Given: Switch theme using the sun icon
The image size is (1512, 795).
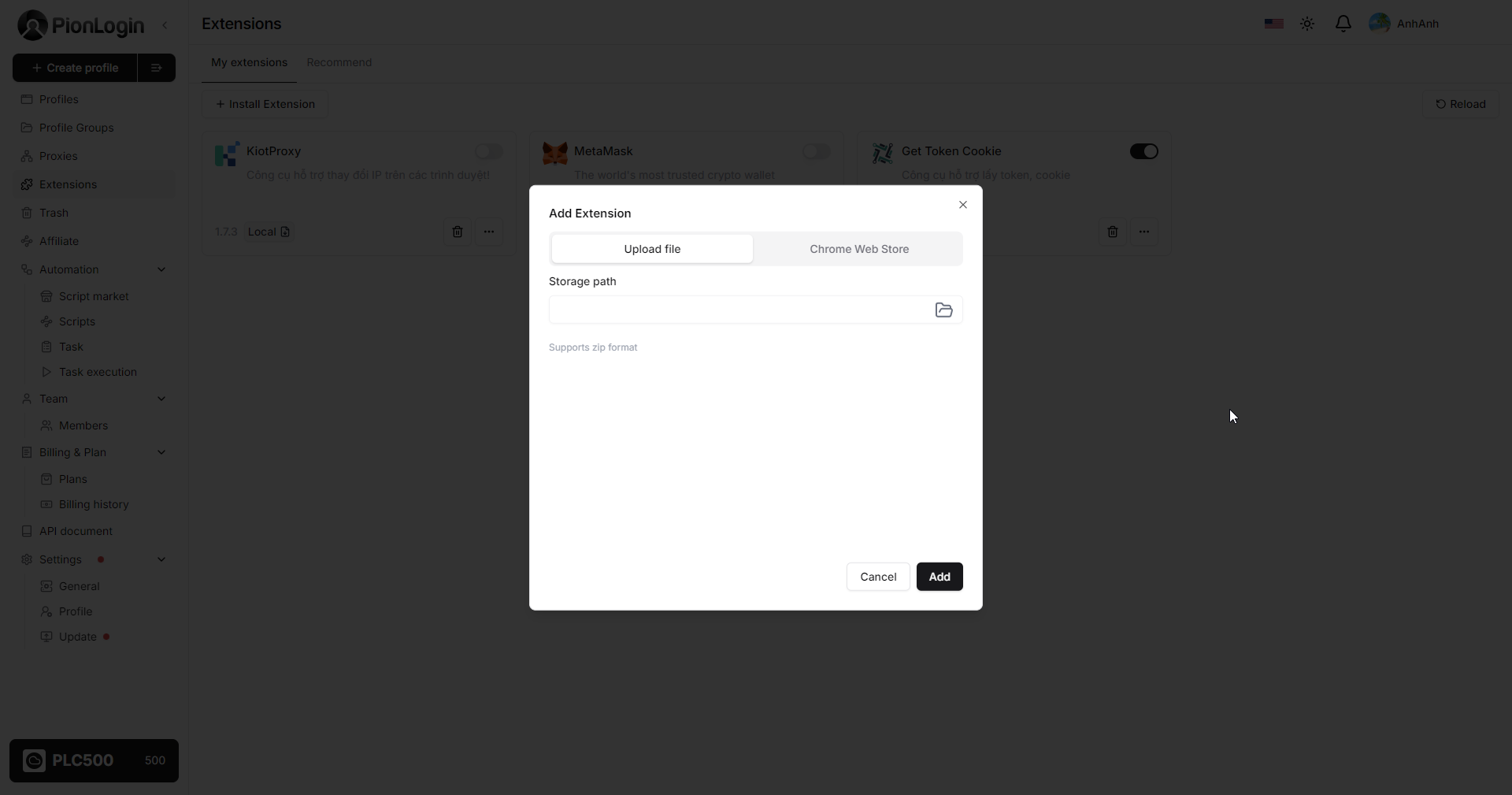Looking at the screenshot, I should click(1307, 24).
